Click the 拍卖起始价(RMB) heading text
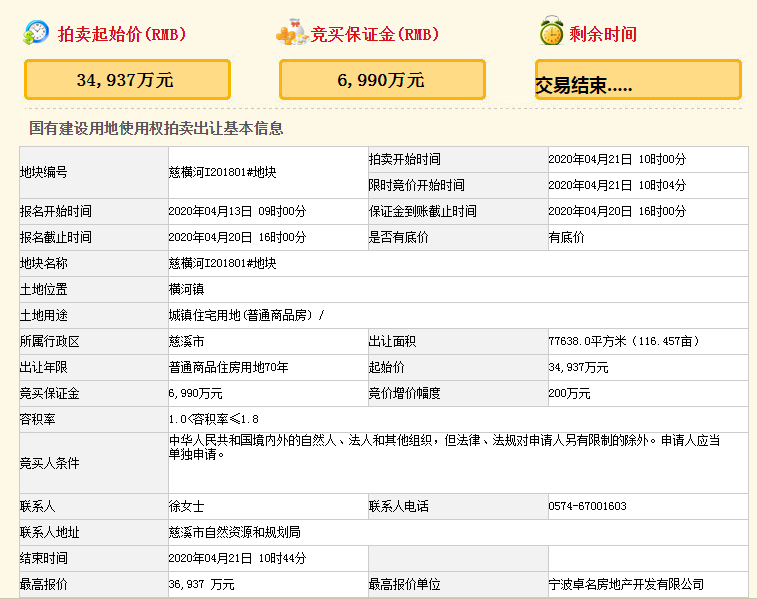 [122, 34]
